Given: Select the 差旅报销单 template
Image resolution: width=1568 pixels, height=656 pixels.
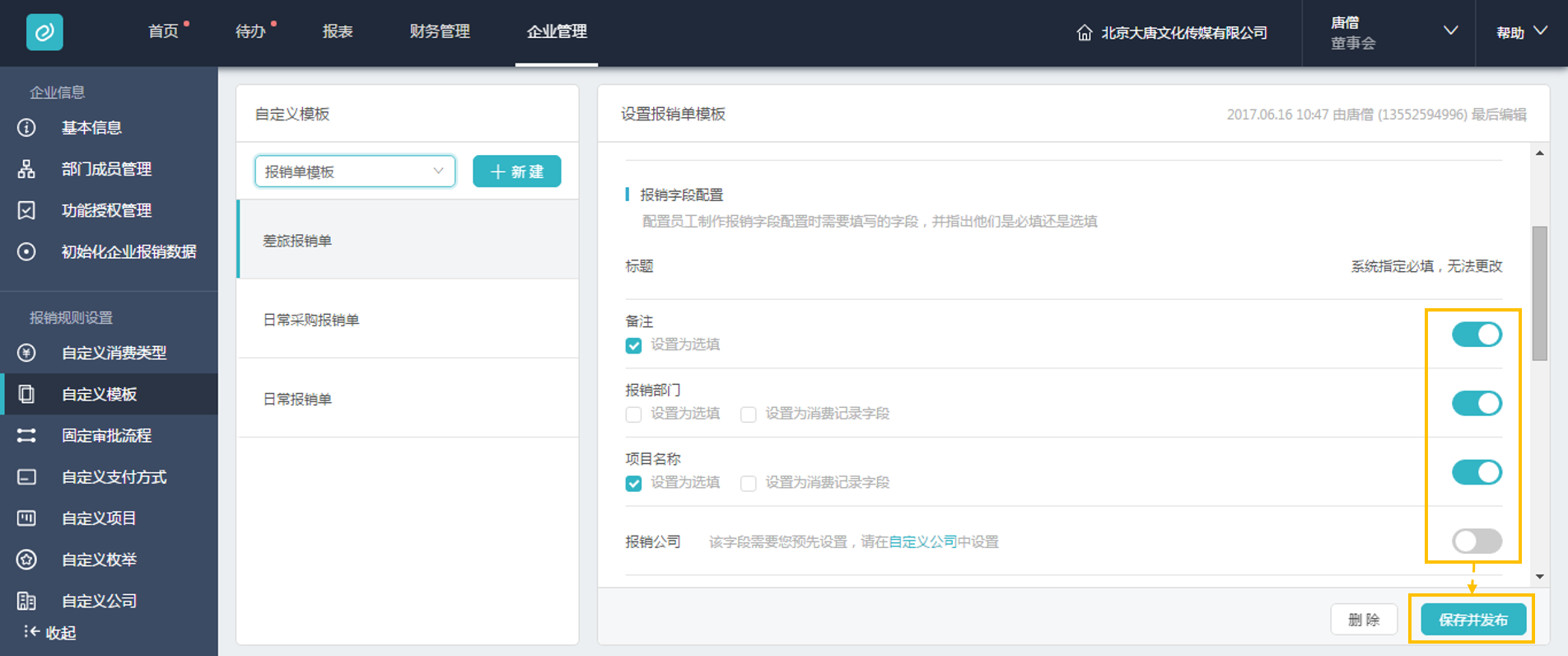Looking at the screenshot, I should tap(408, 240).
